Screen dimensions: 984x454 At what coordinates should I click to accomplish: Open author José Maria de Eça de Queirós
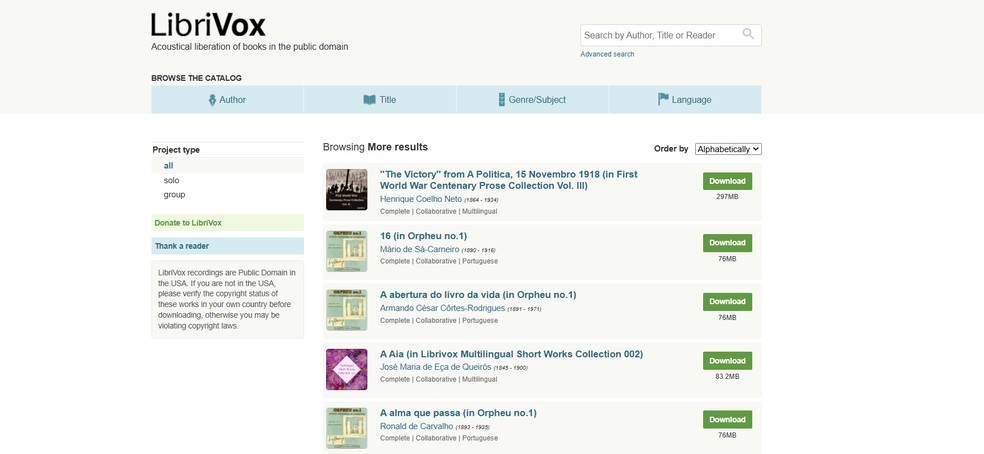pos(435,367)
